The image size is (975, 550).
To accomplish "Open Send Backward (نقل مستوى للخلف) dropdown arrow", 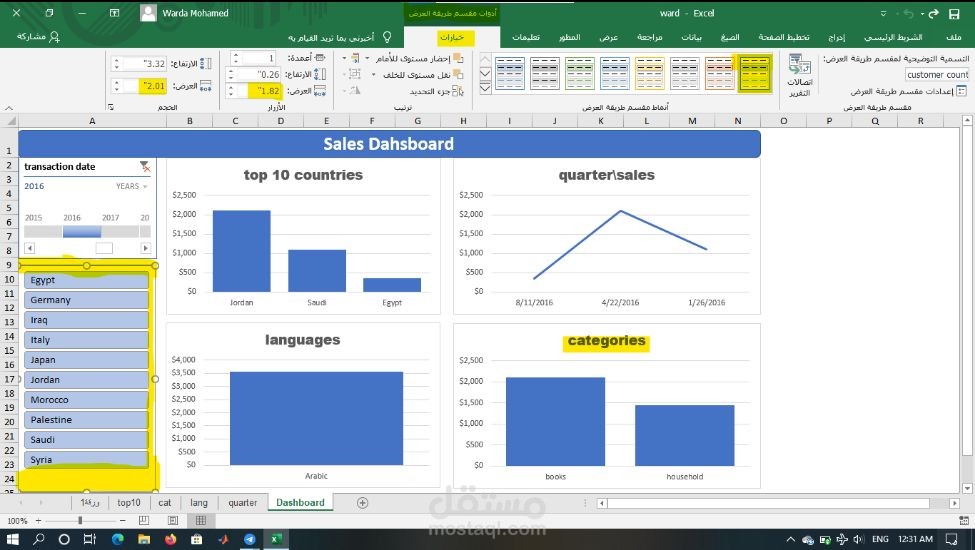I will click(374, 75).
